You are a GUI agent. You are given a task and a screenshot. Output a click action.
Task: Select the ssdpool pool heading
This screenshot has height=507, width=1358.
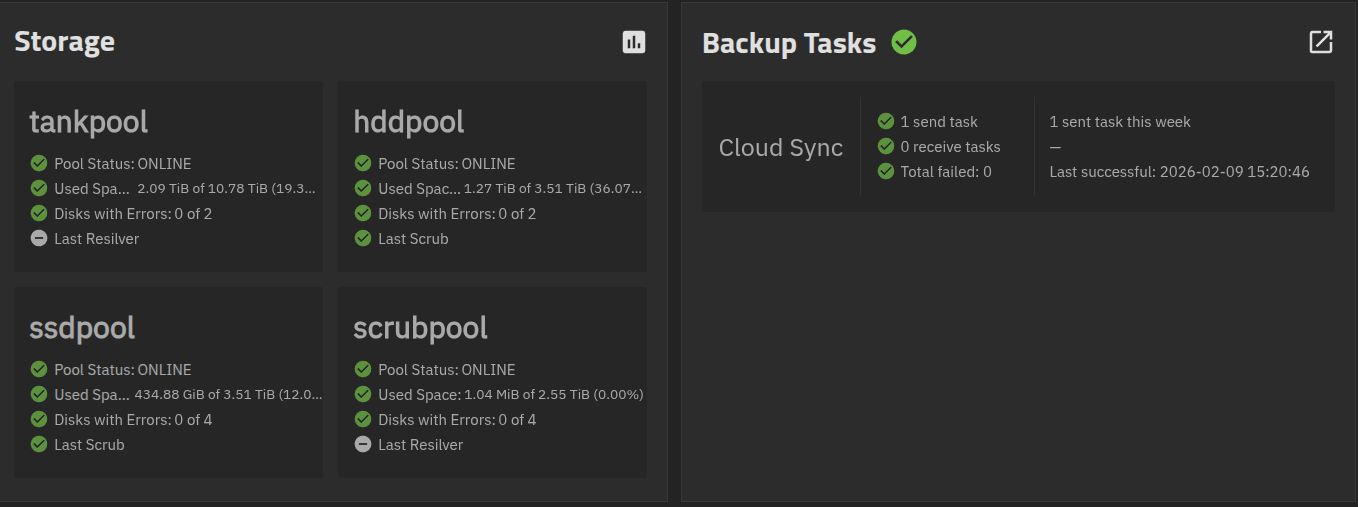82,328
